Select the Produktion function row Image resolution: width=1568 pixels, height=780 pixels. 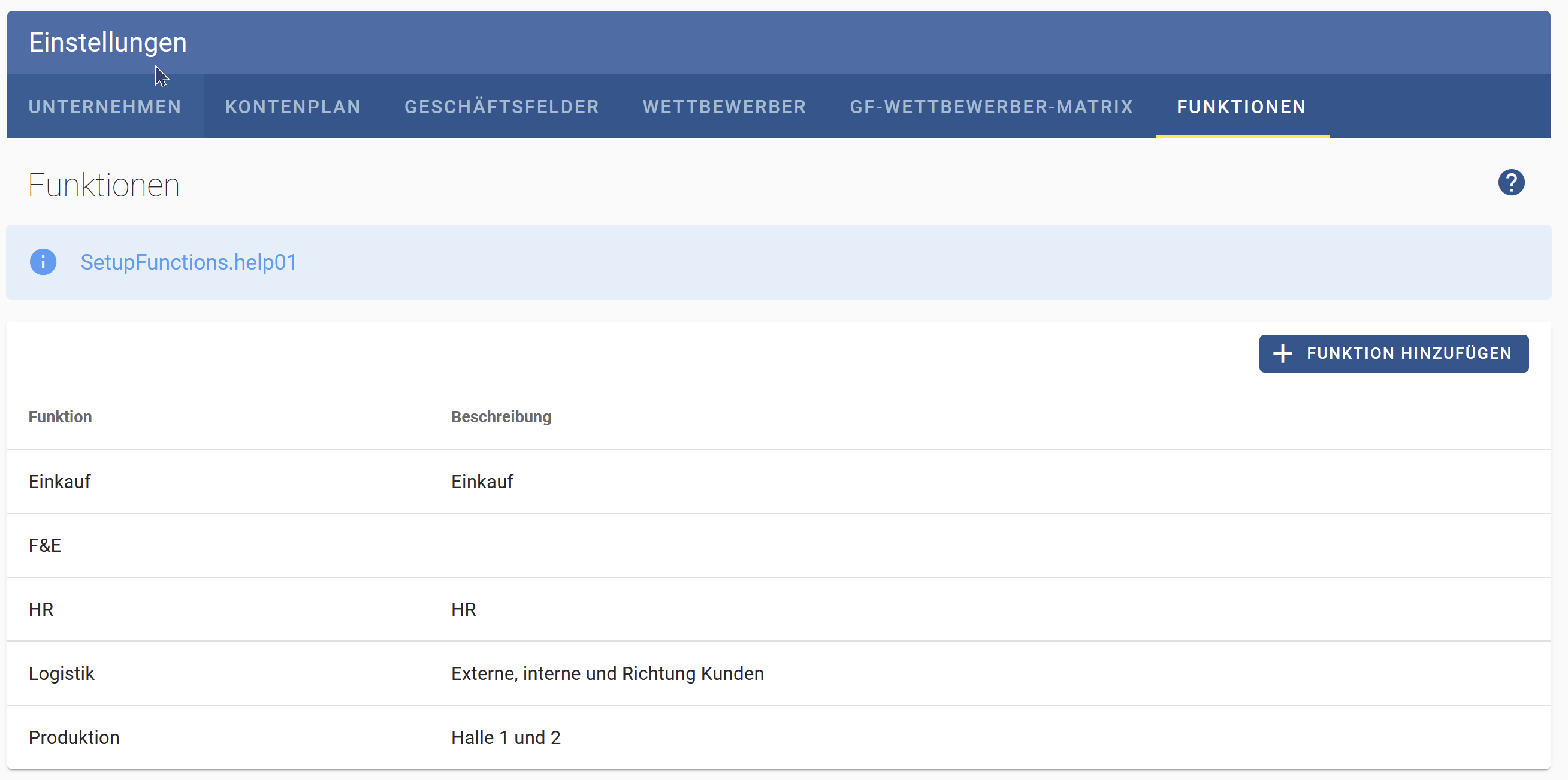tap(778, 737)
